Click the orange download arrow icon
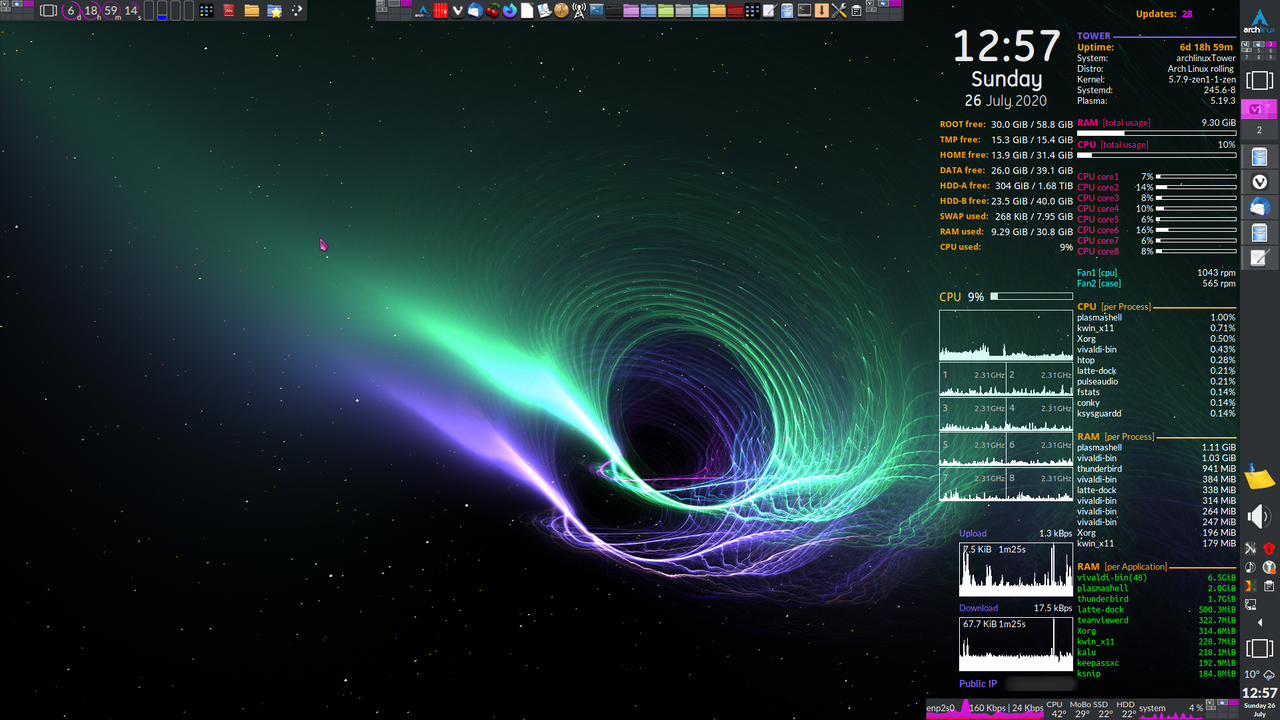 (821, 11)
